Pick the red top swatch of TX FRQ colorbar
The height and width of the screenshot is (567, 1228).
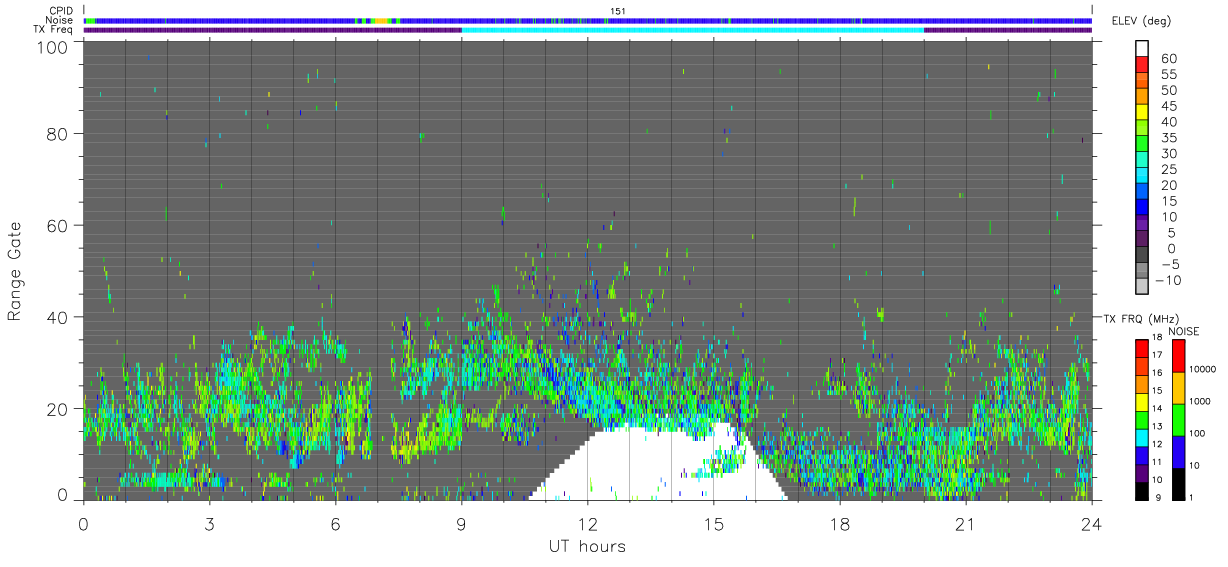click(1142, 348)
